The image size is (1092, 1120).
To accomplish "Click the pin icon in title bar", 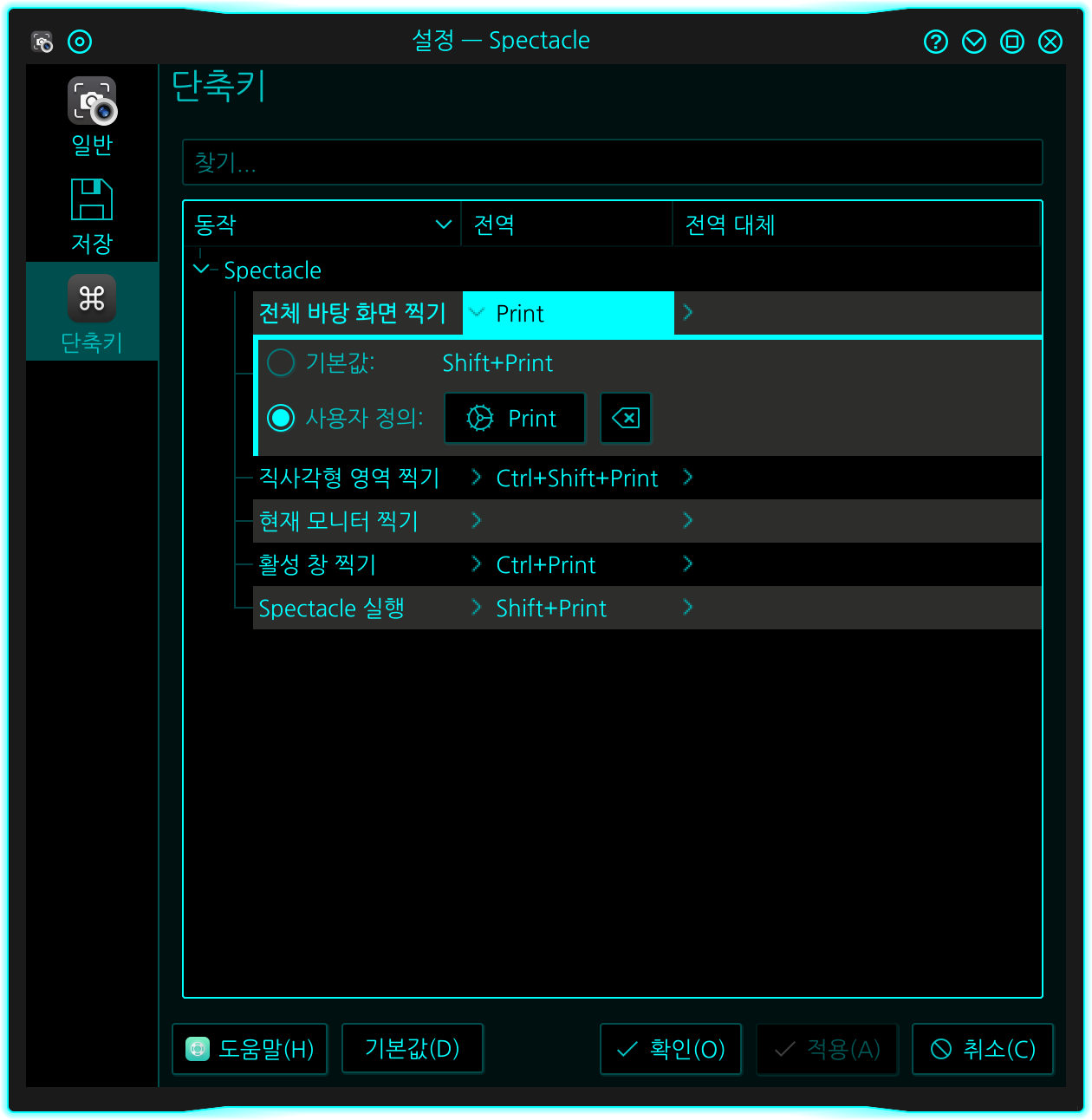I will pos(80,42).
